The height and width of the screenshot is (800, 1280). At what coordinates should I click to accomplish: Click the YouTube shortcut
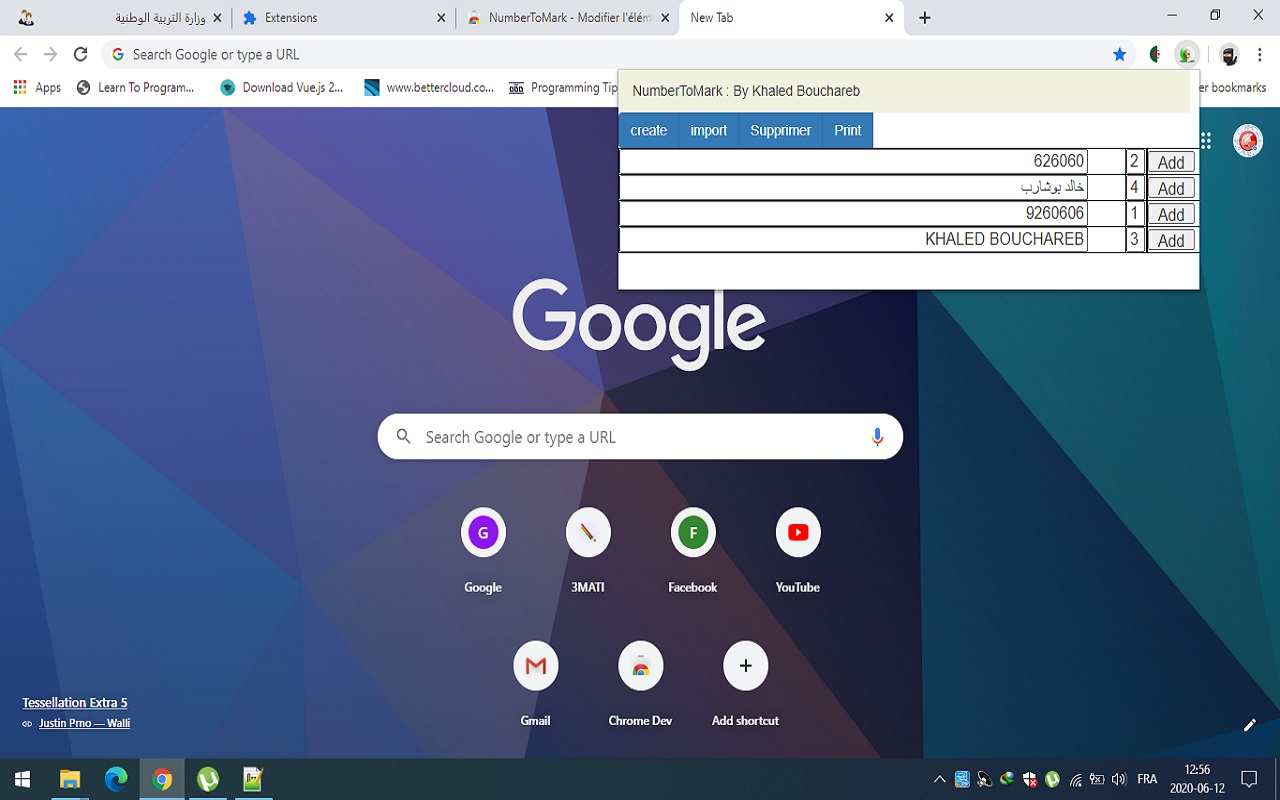point(797,532)
